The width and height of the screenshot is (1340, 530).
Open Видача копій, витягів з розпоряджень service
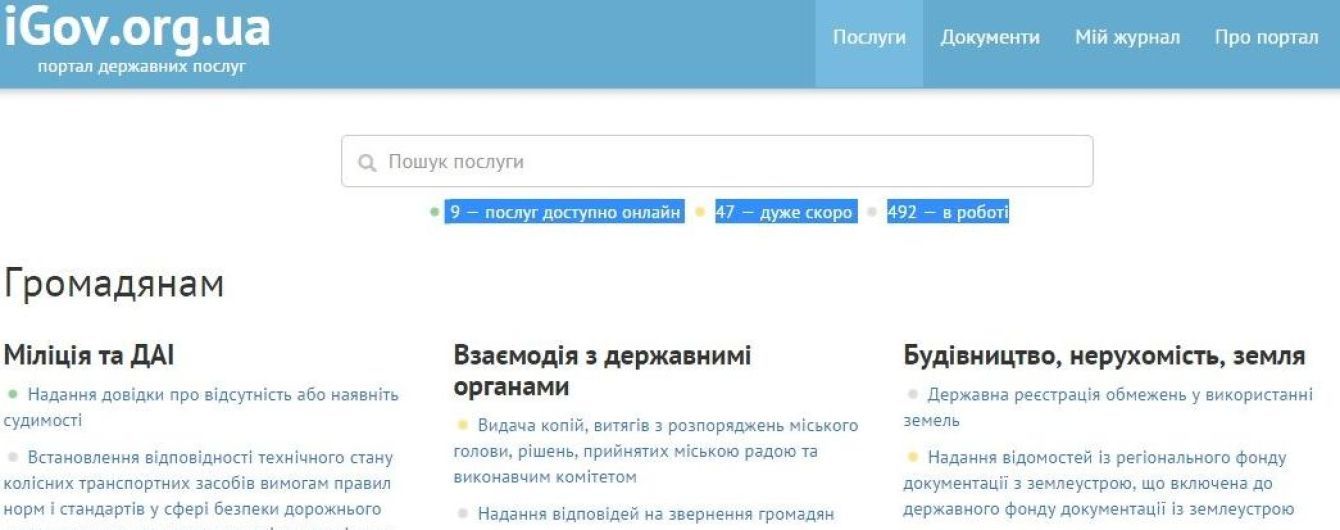(656, 451)
